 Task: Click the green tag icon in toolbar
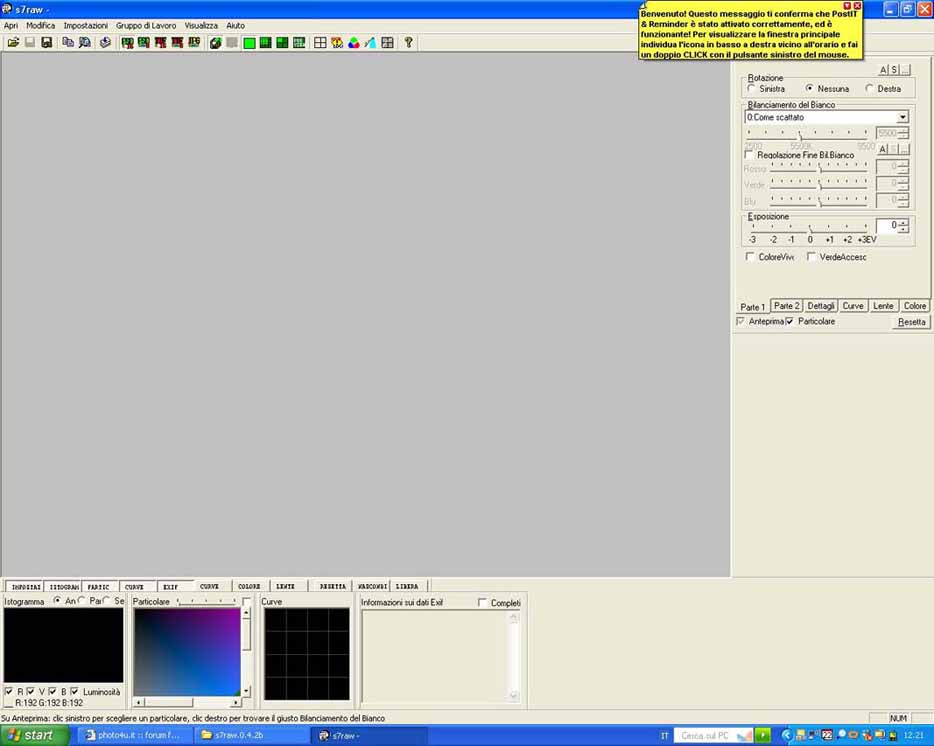[216, 43]
